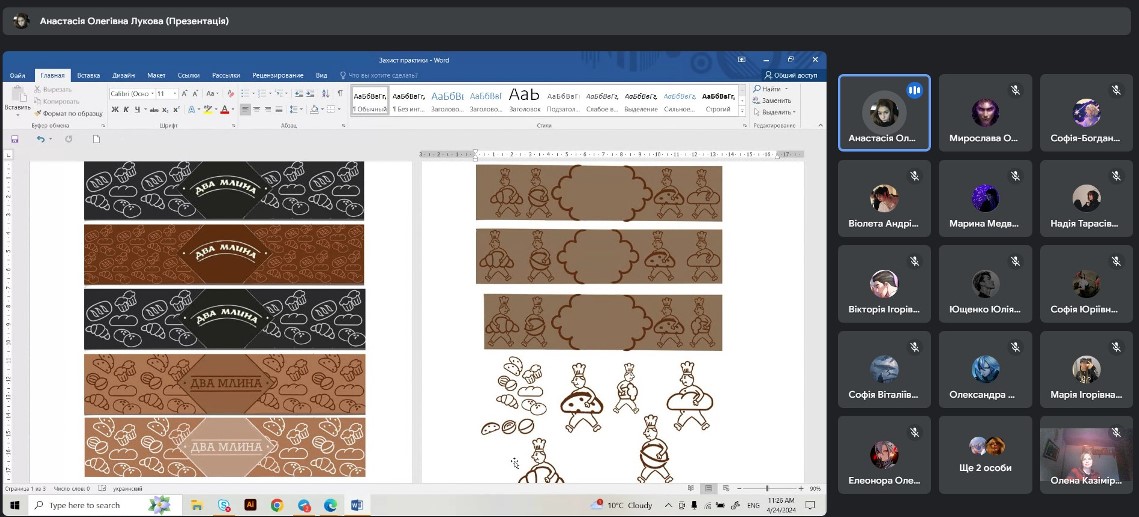1139x517 pixels.
Task: Toggle subscript formatting
Action: click(x=162, y=110)
